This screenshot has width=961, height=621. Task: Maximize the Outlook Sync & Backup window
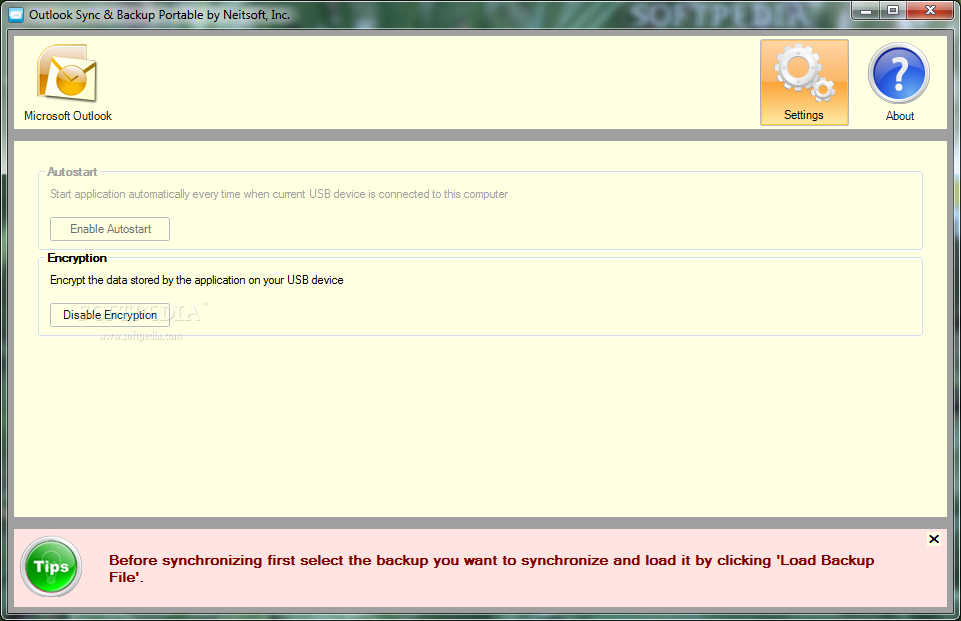893,11
